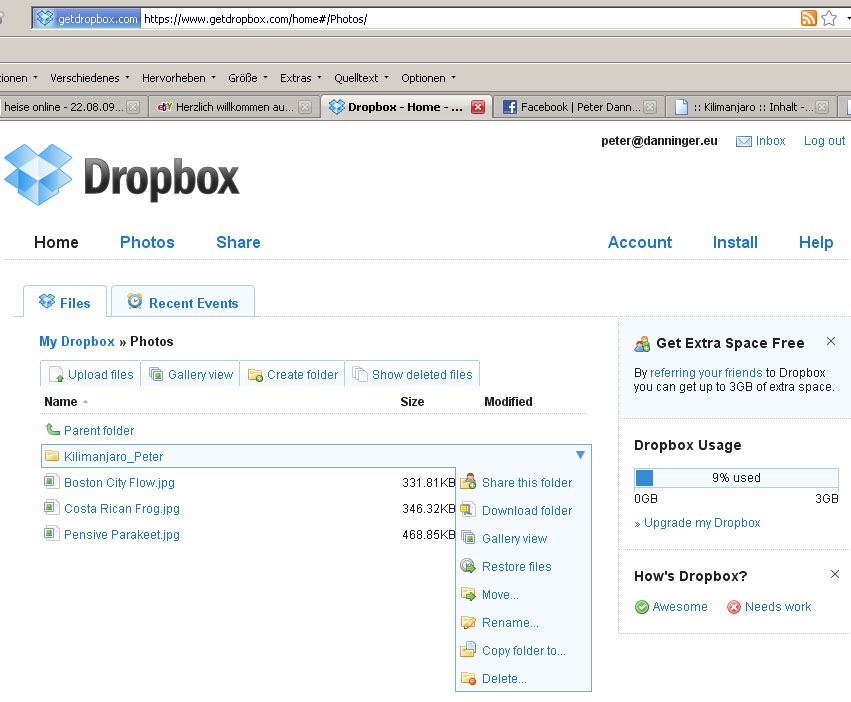This screenshot has width=851, height=702.
Task: Switch to the Kilimanjaro Inhalt browser tab
Action: tap(752, 107)
